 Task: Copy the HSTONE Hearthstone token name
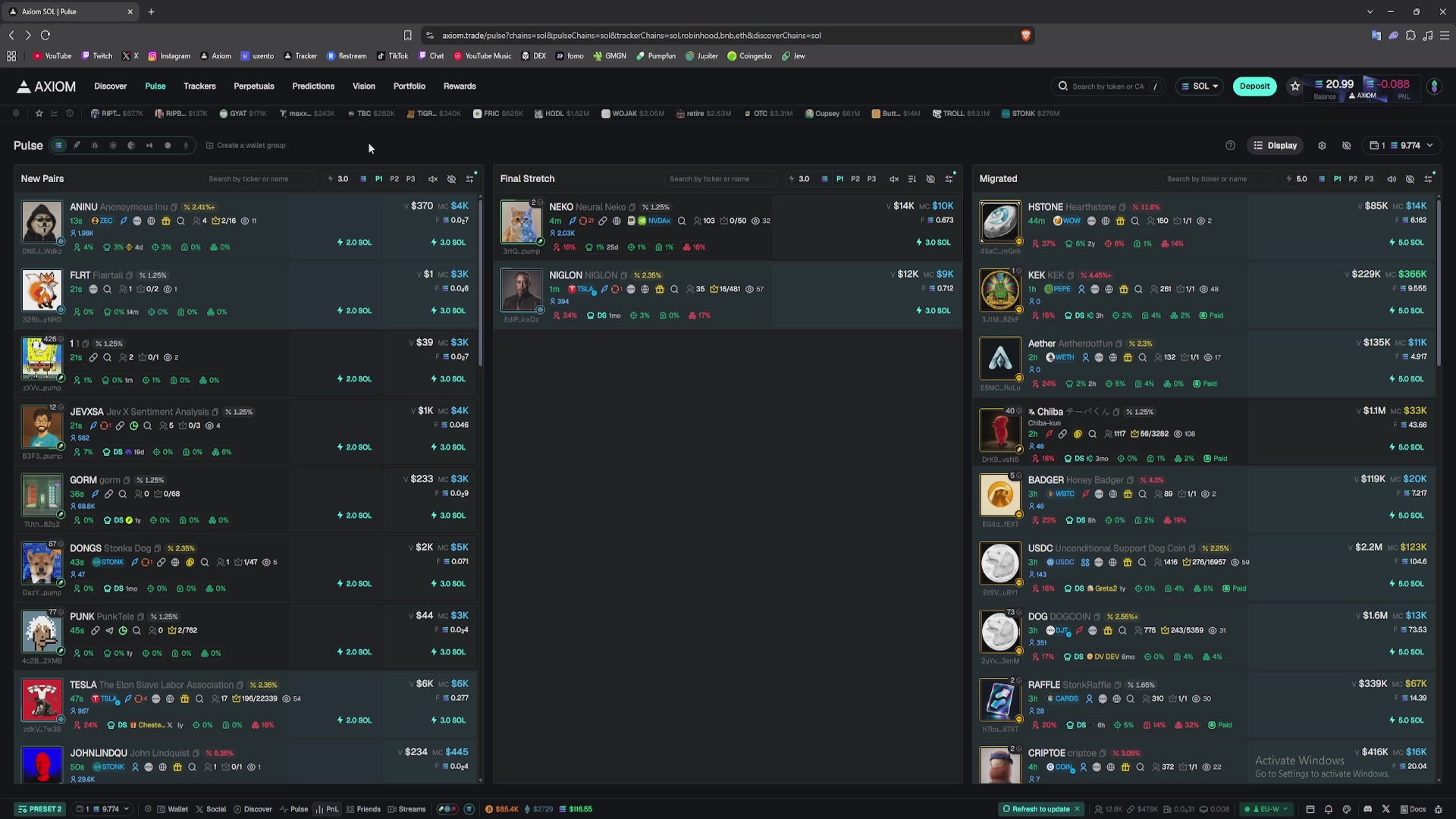pos(1122,207)
